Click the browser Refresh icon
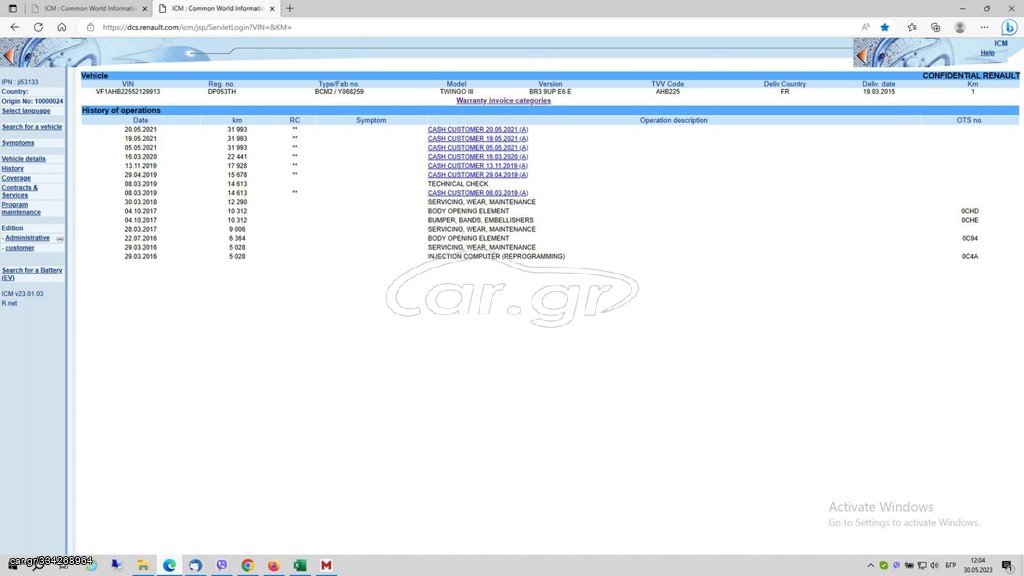1024x576 pixels. pos(38,27)
